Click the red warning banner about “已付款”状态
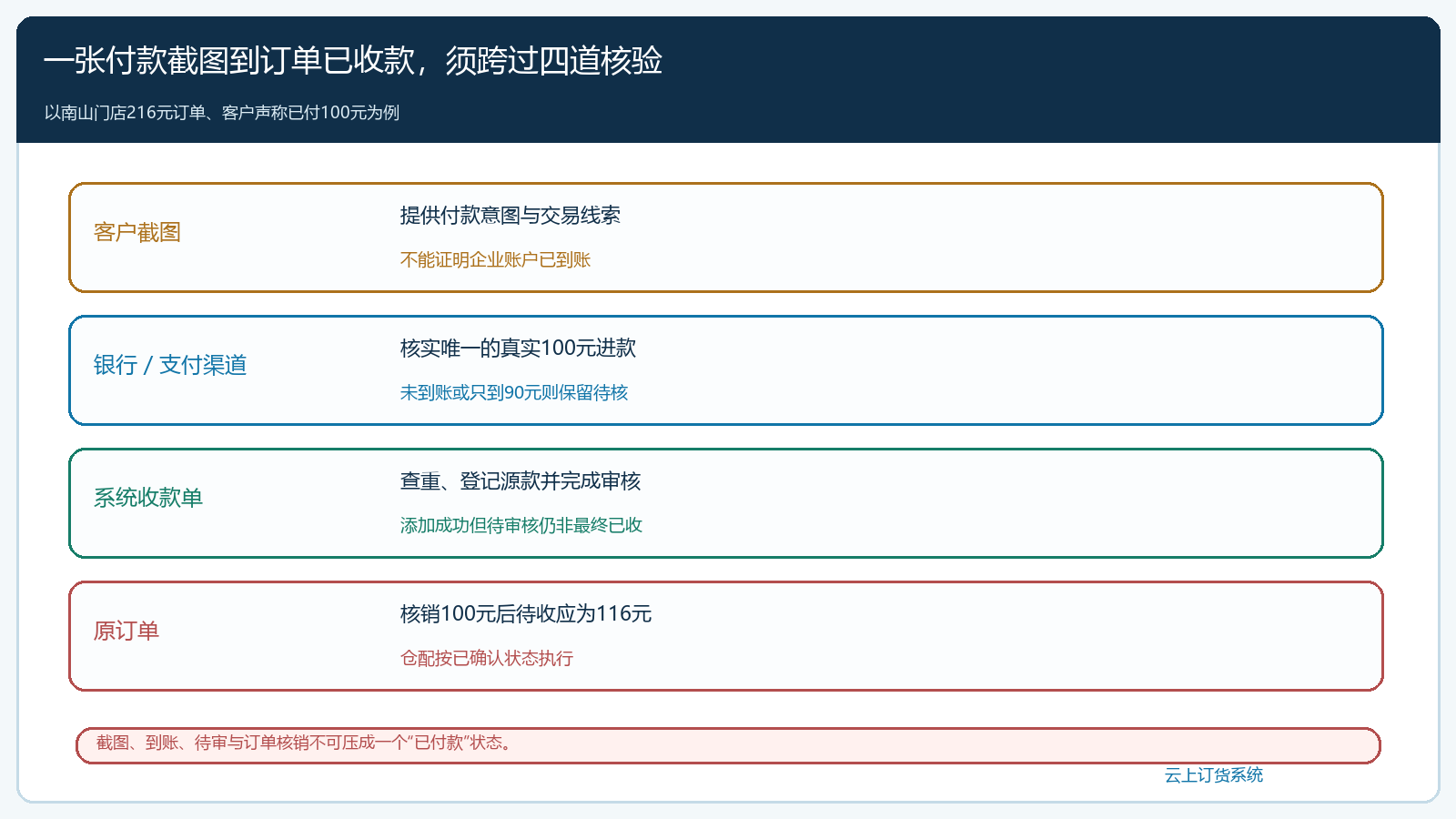The width and height of the screenshot is (1456, 819). point(728,745)
